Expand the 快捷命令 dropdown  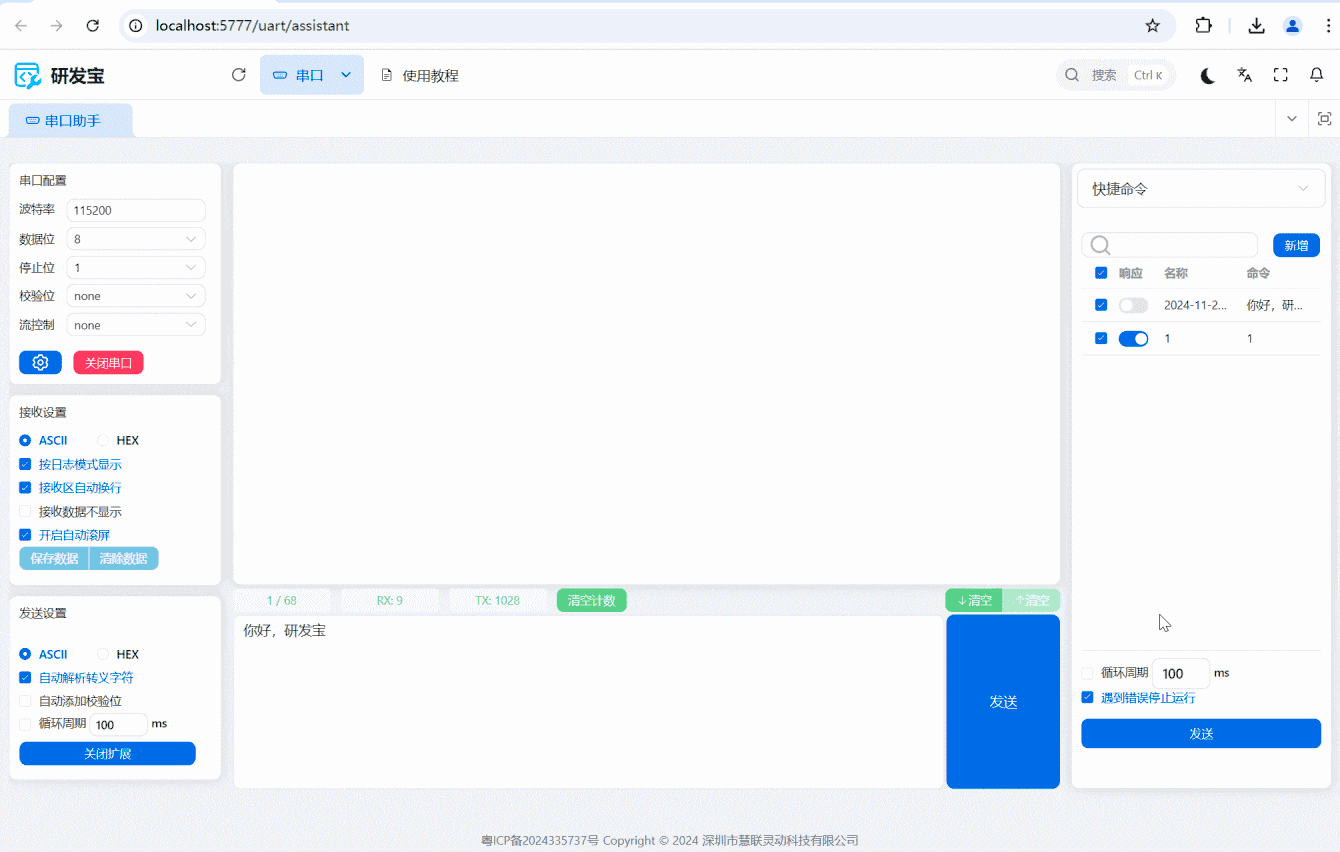(x=1200, y=189)
